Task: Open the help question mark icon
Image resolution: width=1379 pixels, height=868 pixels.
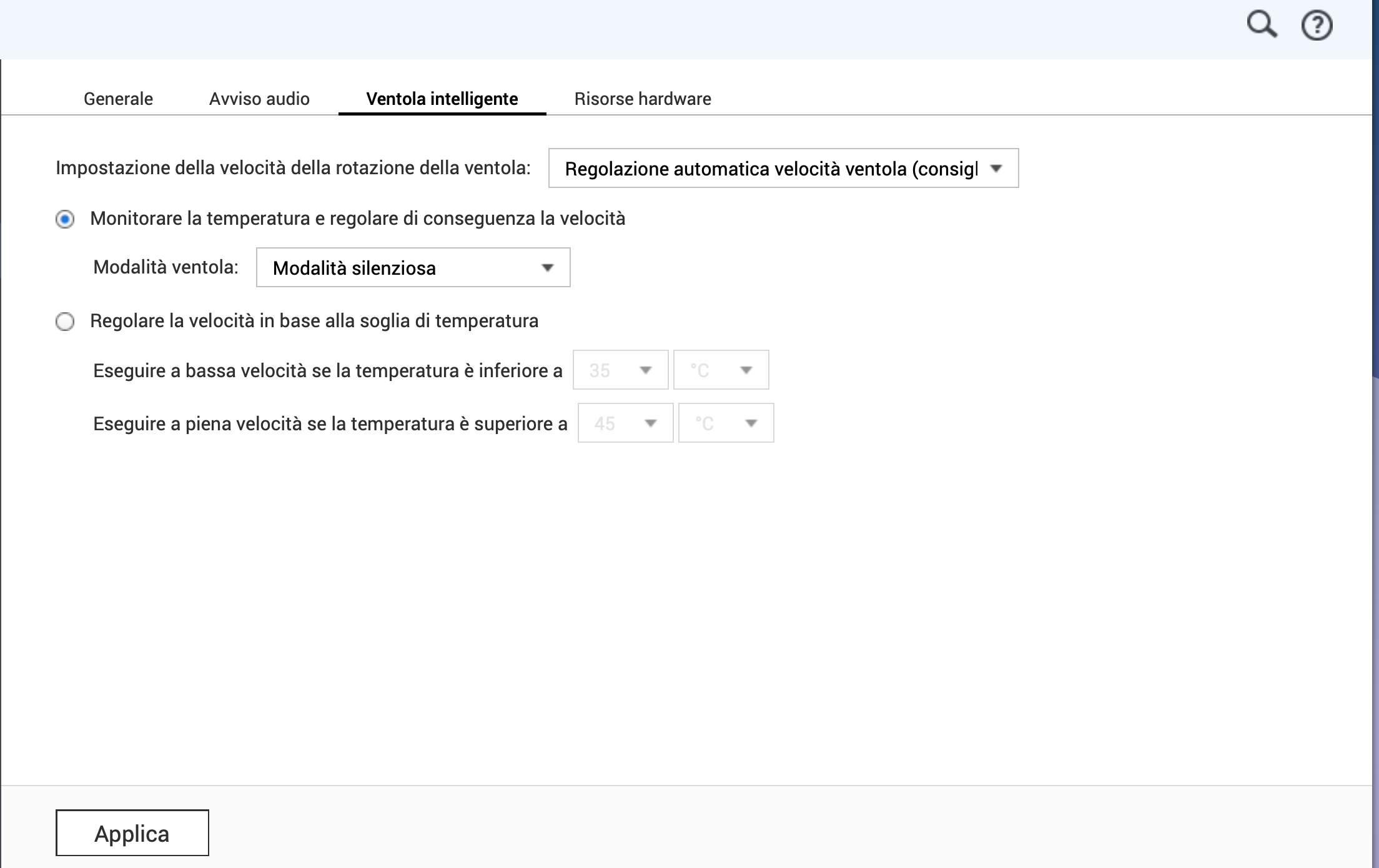Action: click(x=1317, y=26)
